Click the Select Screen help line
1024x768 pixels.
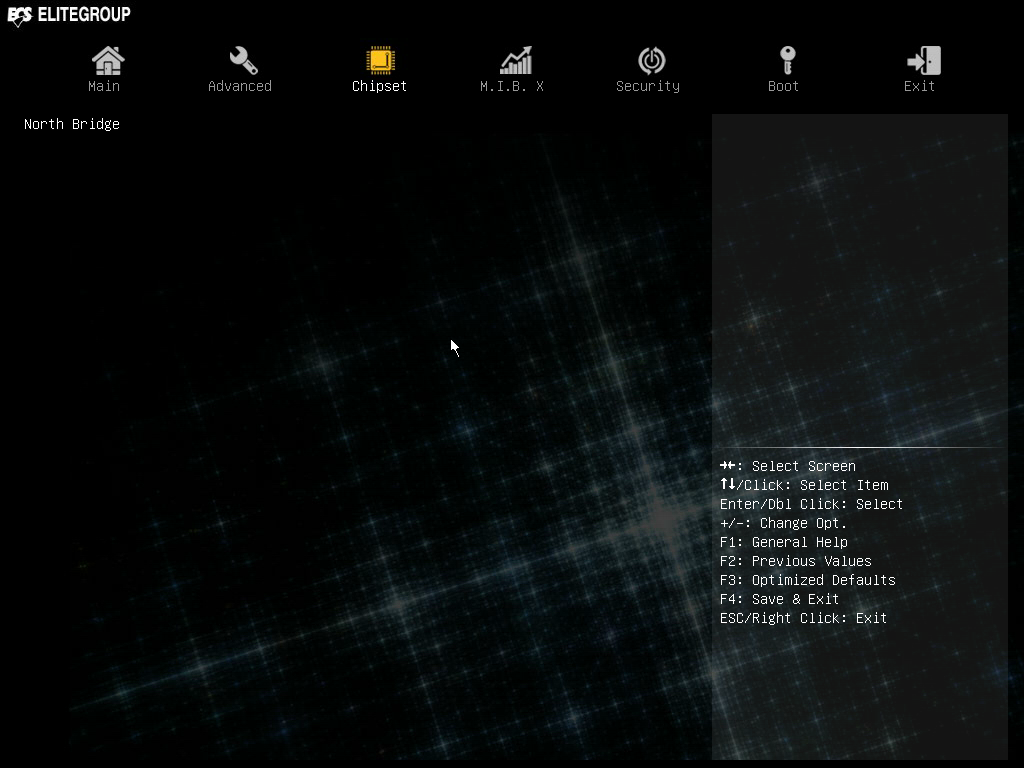pyautogui.click(x=788, y=466)
